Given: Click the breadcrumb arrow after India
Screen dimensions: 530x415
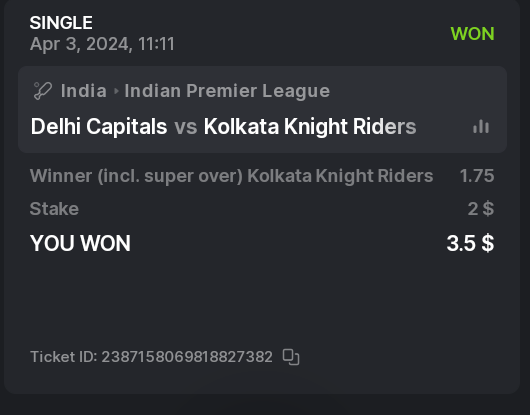Looking at the screenshot, I should pos(116,91).
